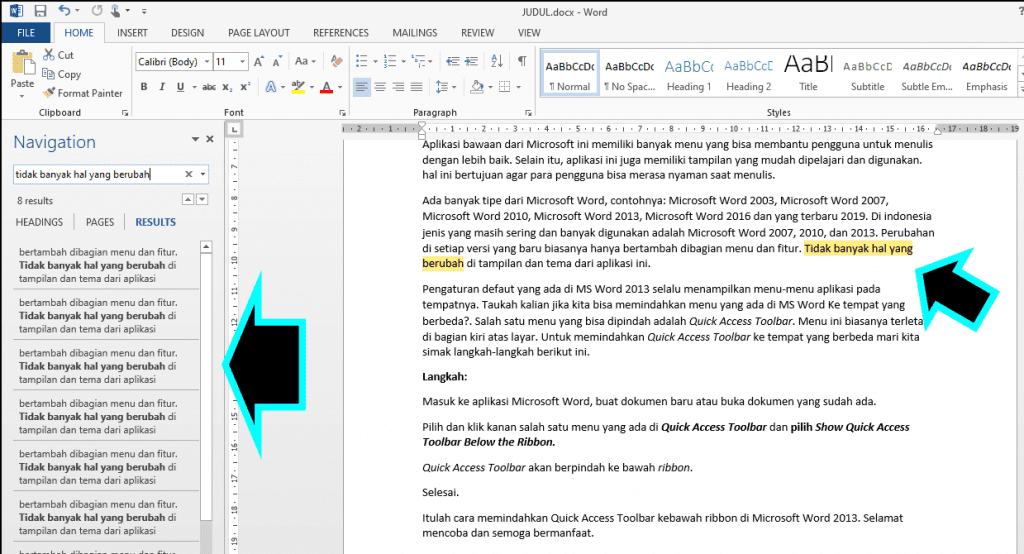The image size is (1024, 554).
Task: Open the INSERT ribbon tab
Action: (x=132, y=33)
